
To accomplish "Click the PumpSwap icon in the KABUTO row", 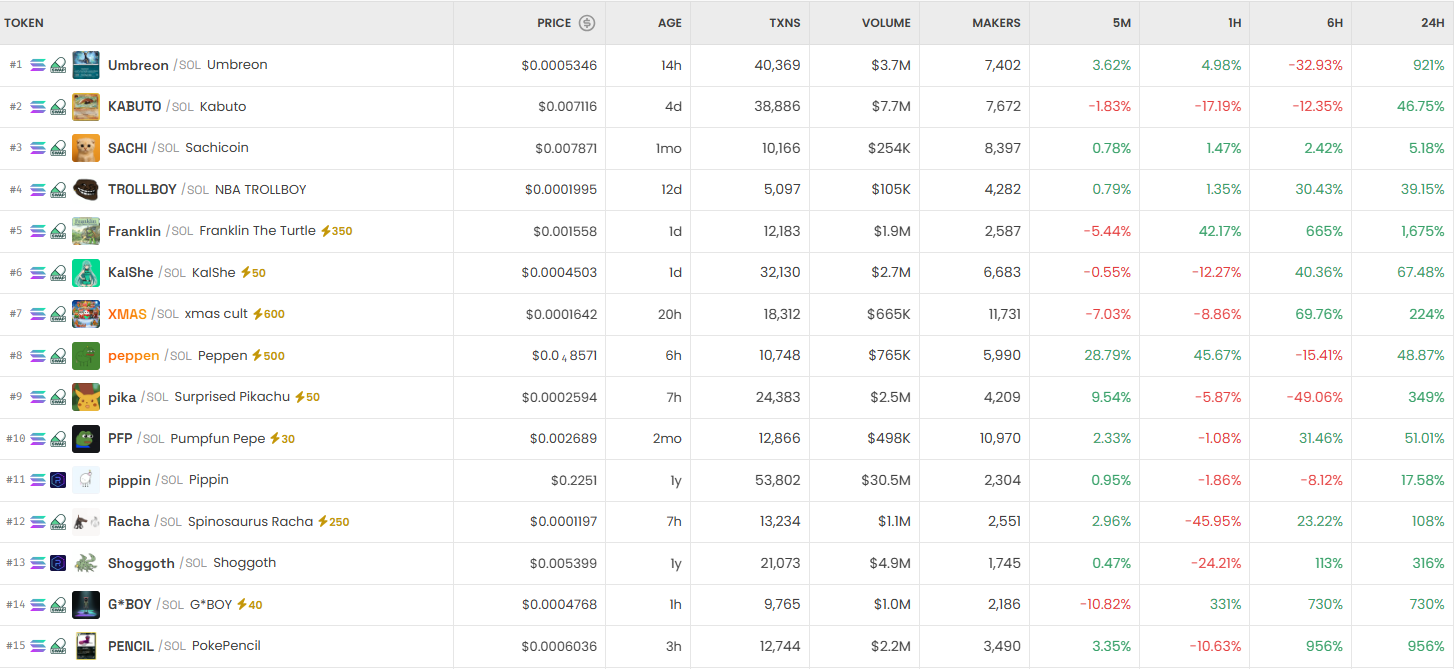I will [58, 107].
